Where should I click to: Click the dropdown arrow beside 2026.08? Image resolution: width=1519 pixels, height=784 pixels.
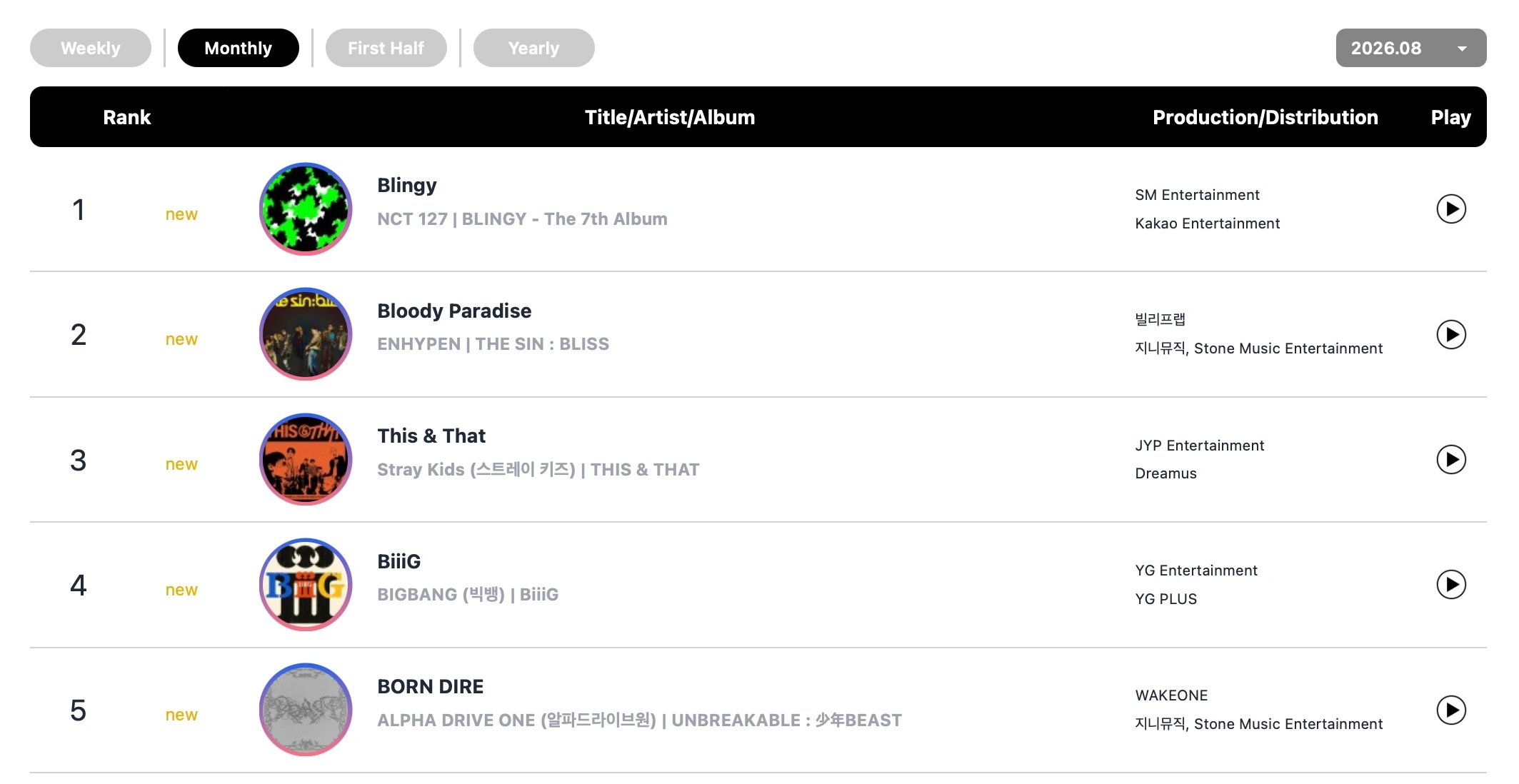click(1462, 49)
